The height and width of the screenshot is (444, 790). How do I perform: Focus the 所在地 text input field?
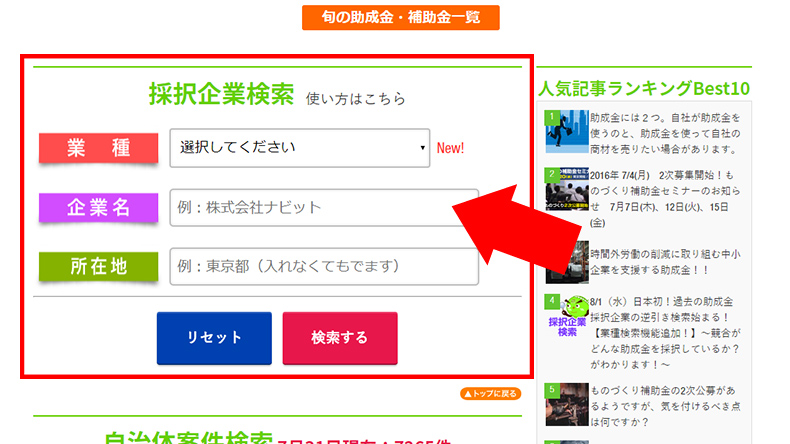click(x=324, y=267)
